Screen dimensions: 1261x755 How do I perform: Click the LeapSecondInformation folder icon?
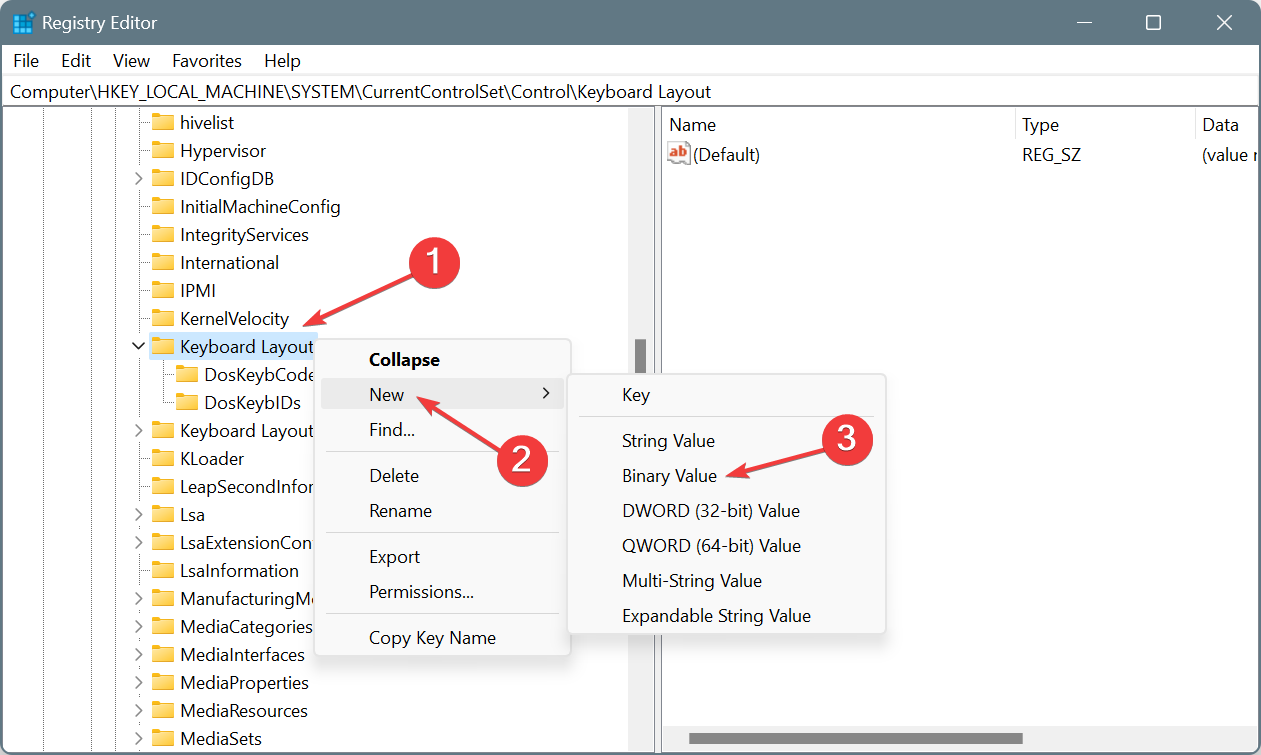[x=163, y=487]
